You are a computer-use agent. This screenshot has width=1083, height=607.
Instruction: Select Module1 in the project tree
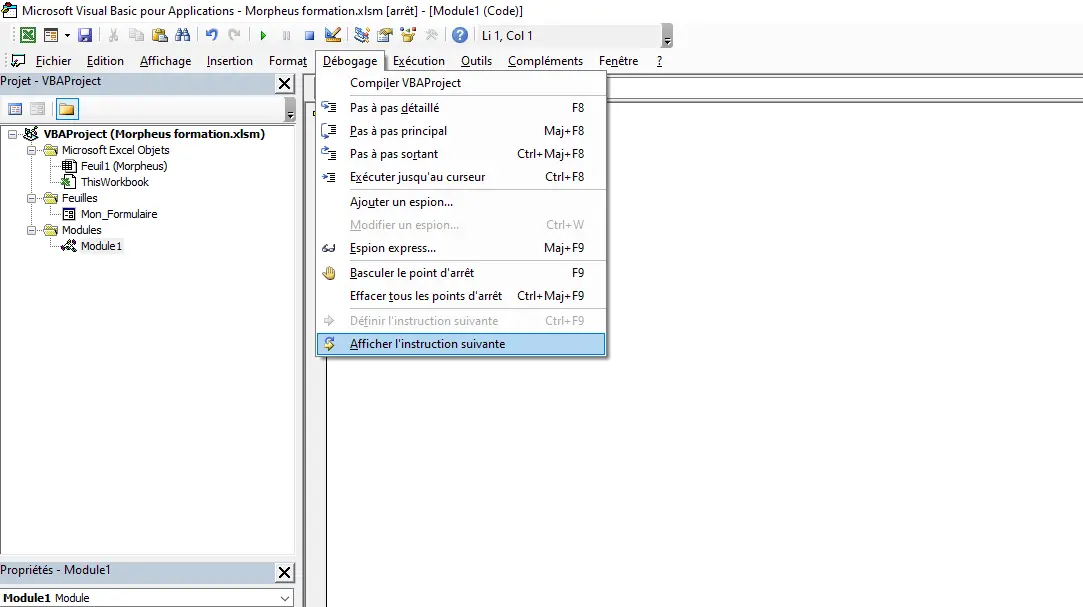[x=101, y=246]
